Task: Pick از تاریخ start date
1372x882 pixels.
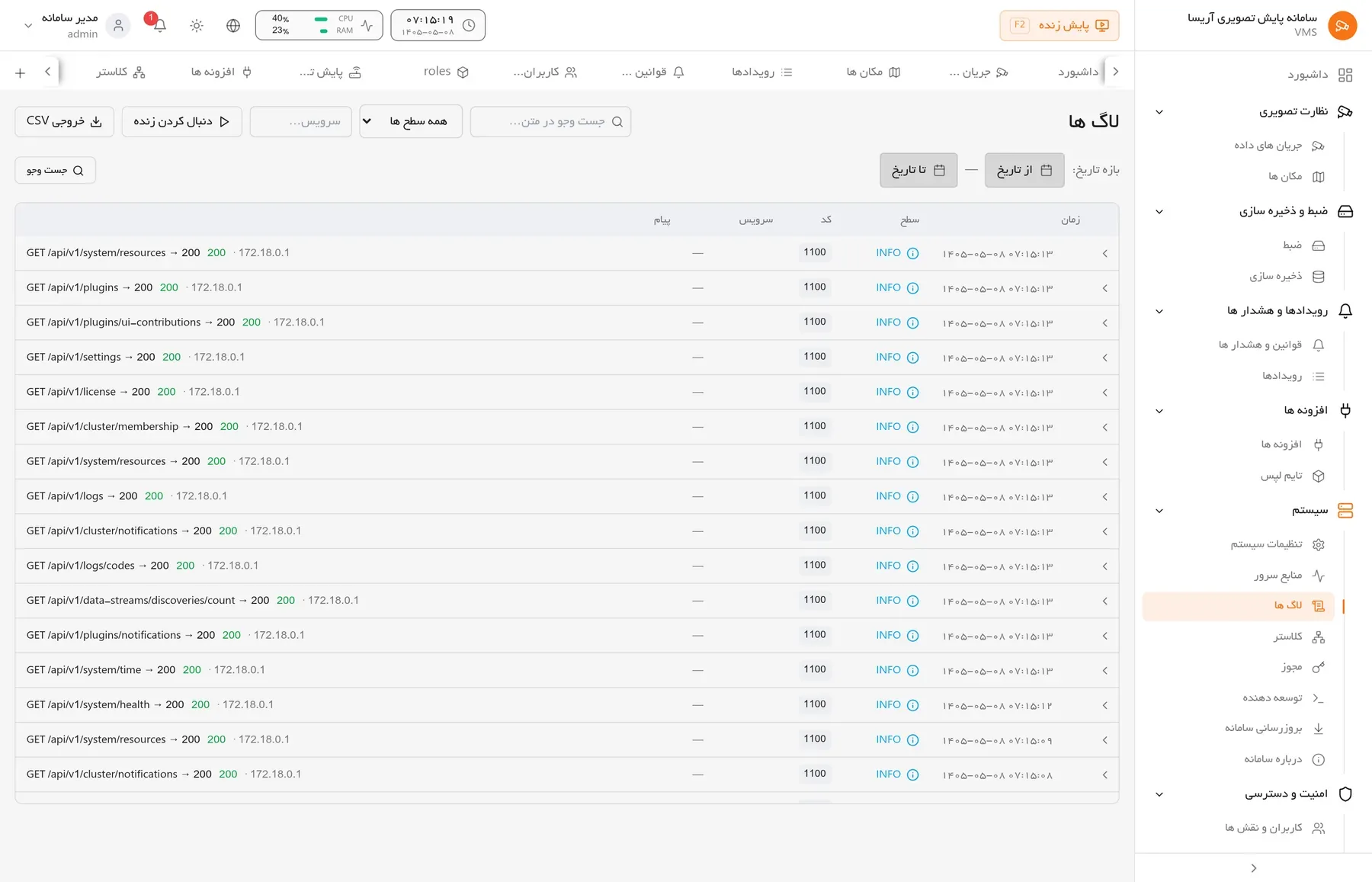Action: tap(1024, 170)
